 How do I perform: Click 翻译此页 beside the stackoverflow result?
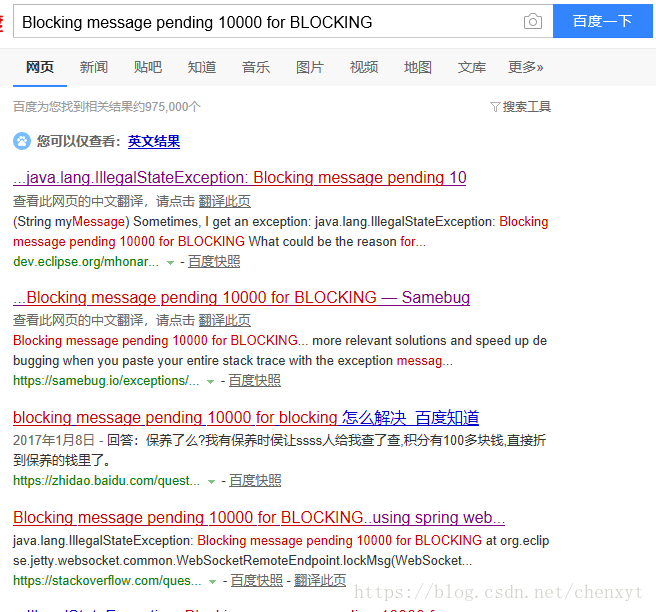click(x=320, y=581)
